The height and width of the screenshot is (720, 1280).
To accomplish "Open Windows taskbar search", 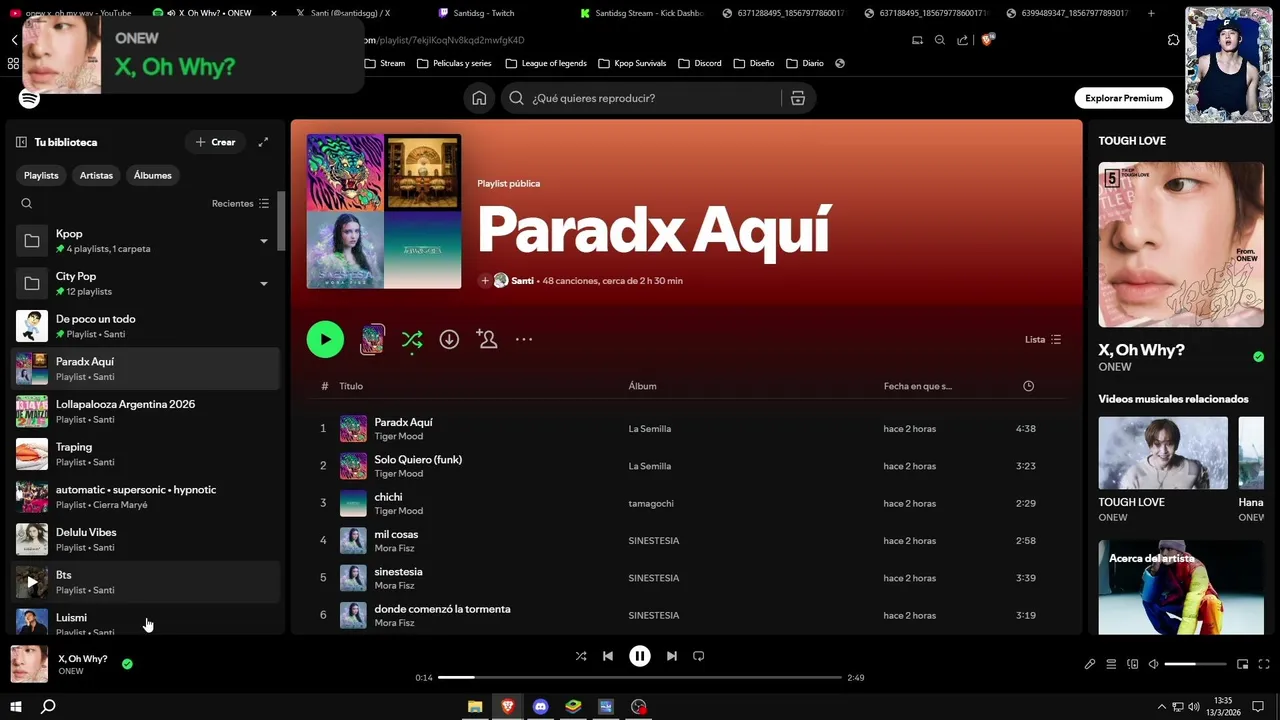I will 48,706.
